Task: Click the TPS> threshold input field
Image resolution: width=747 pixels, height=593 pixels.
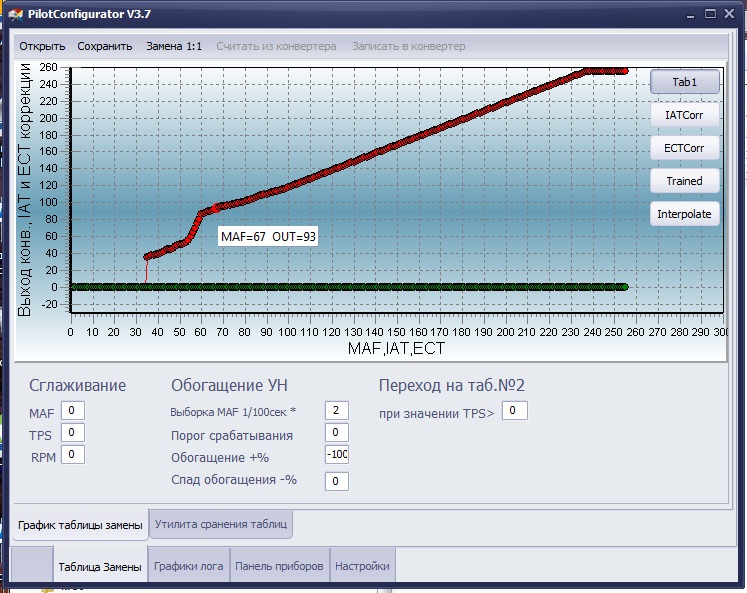Action: click(x=514, y=411)
